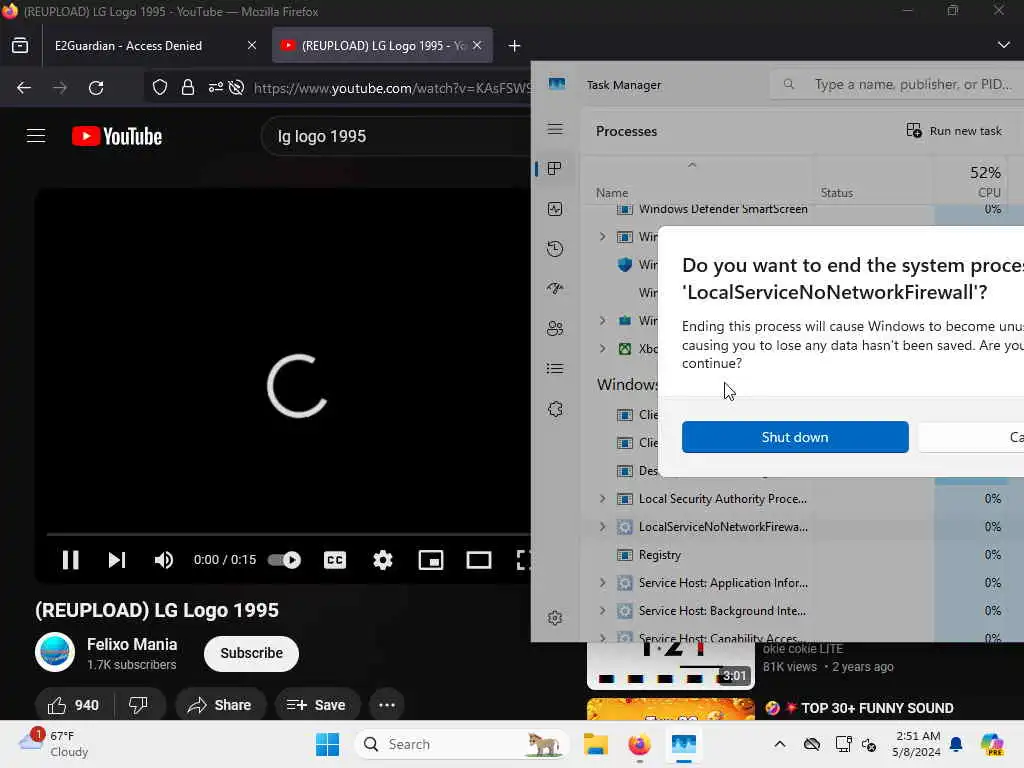Open Task Manager settings gear
This screenshot has width=1024, height=768.
click(x=555, y=618)
